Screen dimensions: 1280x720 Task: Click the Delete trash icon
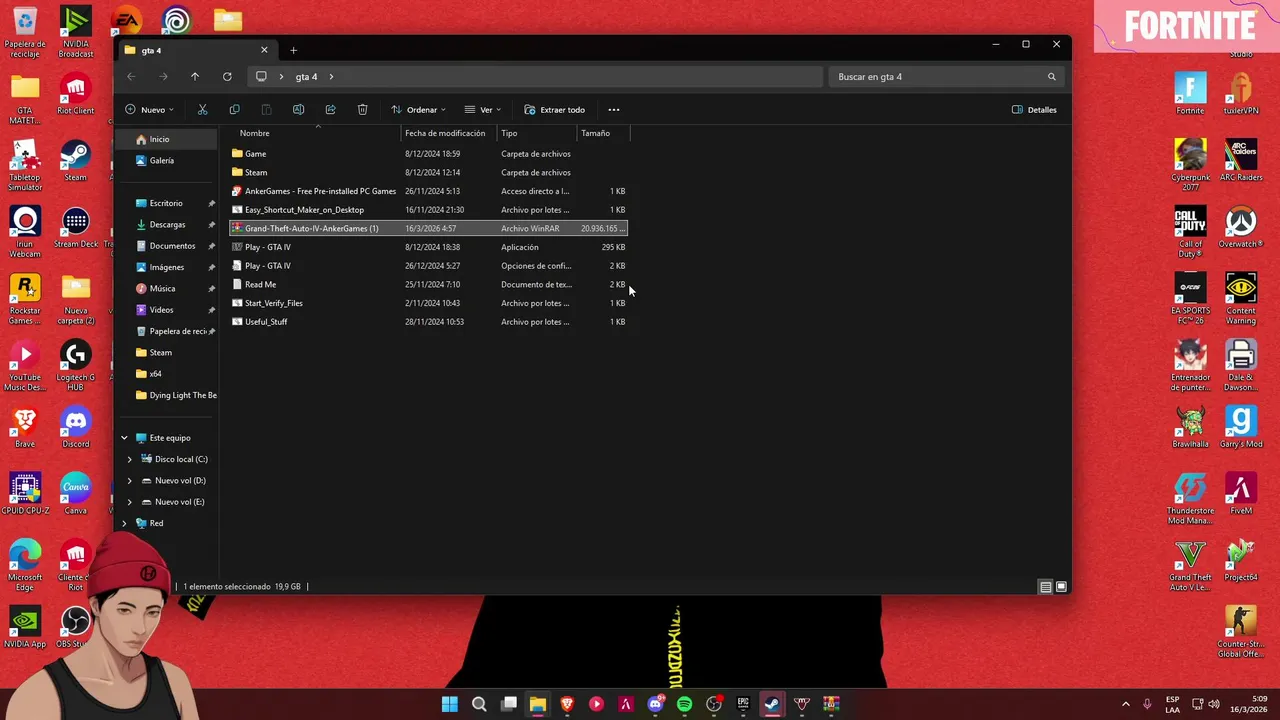[x=362, y=110]
